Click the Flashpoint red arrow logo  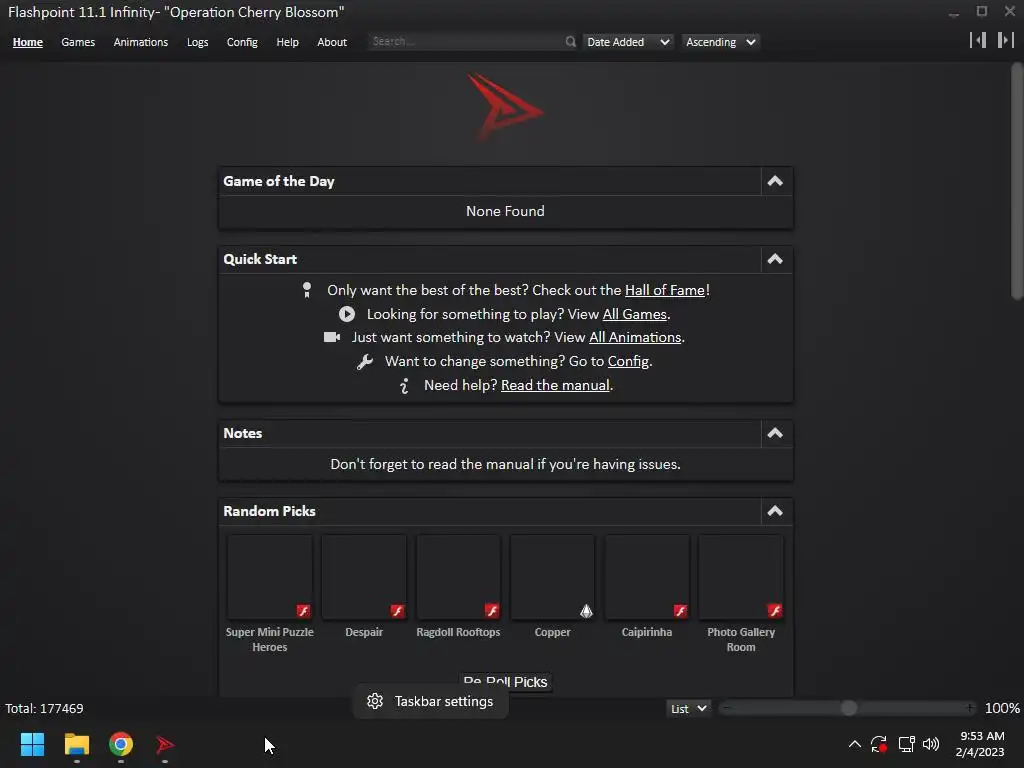(x=504, y=108)
